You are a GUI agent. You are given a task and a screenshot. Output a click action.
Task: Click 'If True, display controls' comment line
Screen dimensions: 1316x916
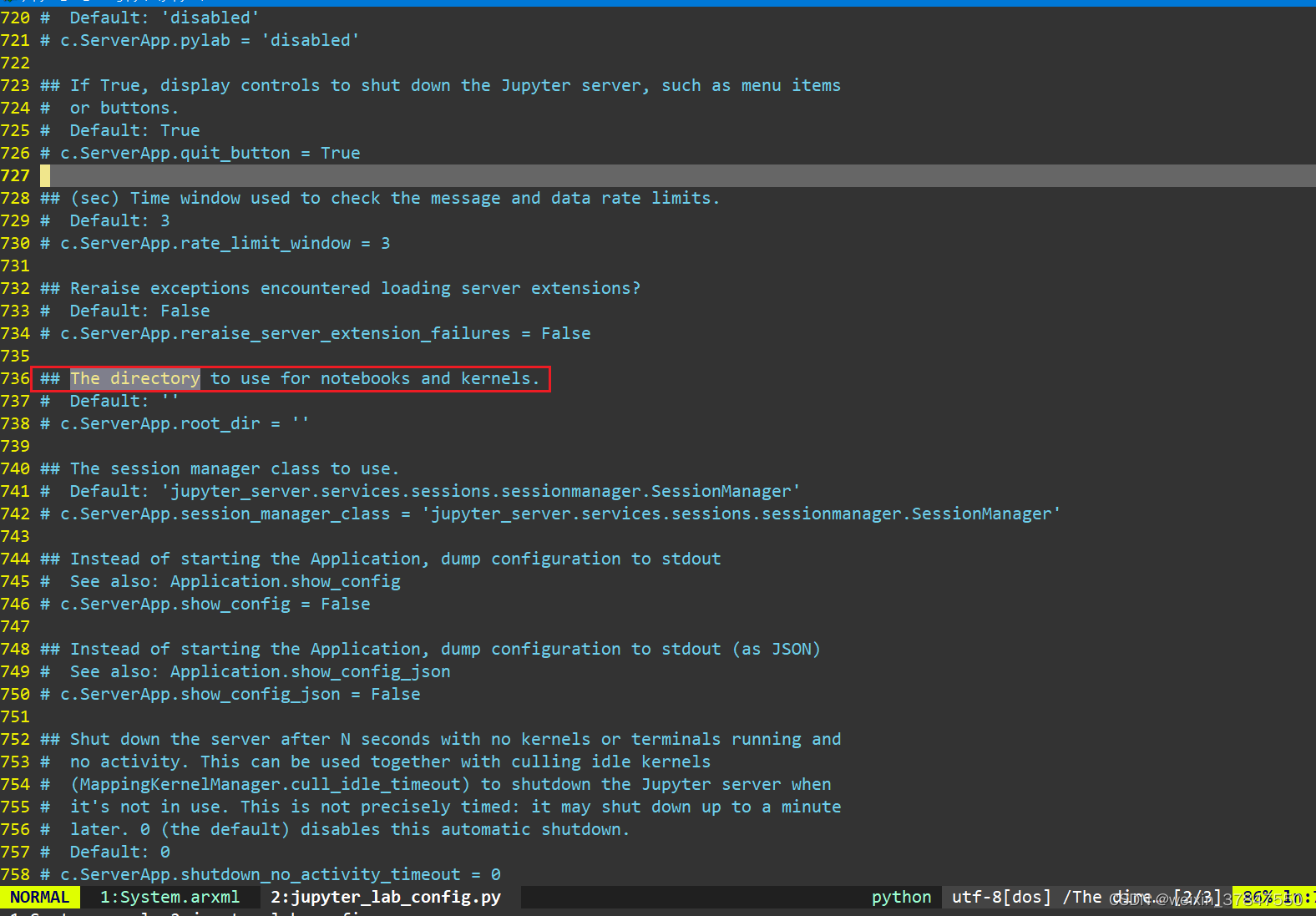(441, 85)
